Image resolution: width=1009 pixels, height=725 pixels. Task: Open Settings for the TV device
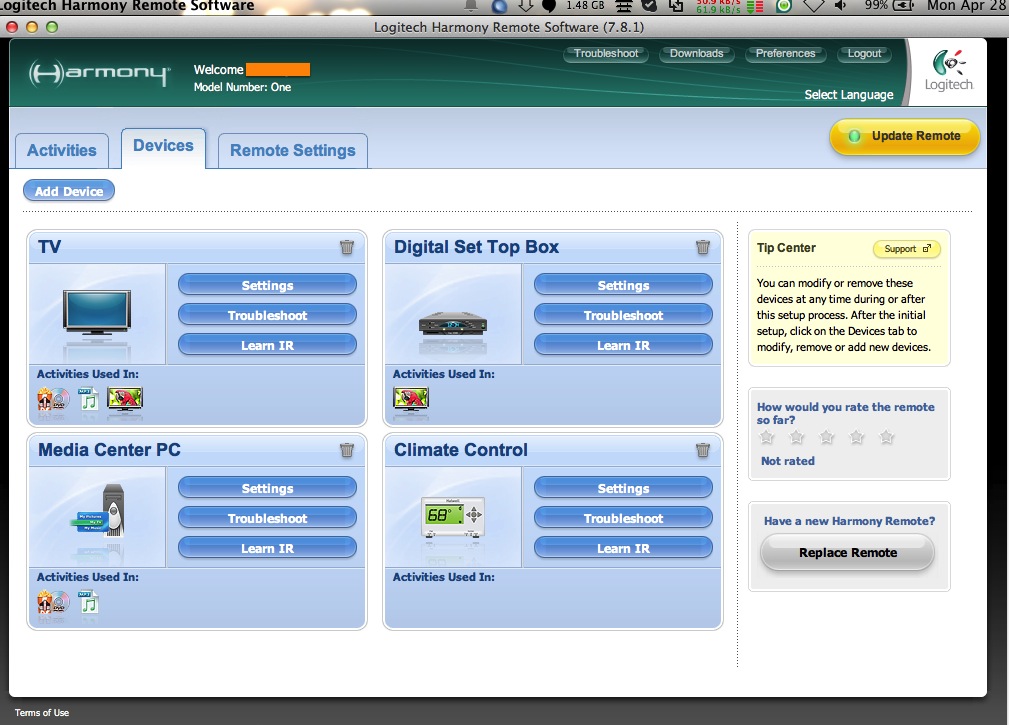pos(267,285)
